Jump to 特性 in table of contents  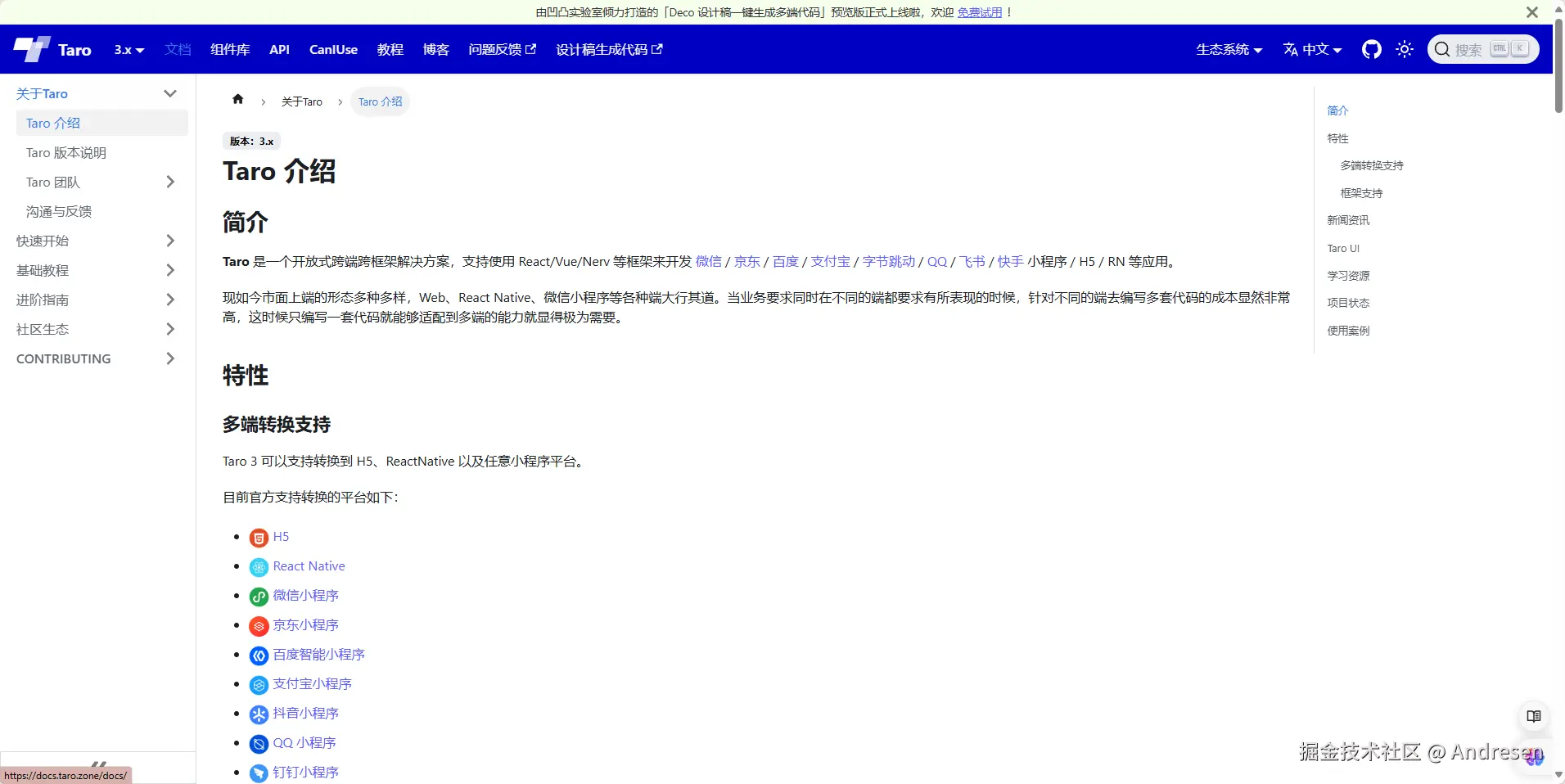pos(1337,138)
